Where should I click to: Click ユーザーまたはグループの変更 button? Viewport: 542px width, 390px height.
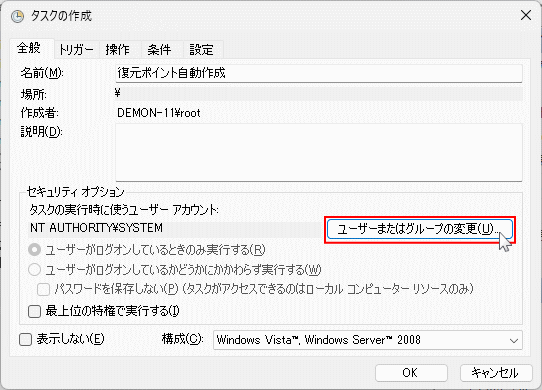(x=420, y=229)
